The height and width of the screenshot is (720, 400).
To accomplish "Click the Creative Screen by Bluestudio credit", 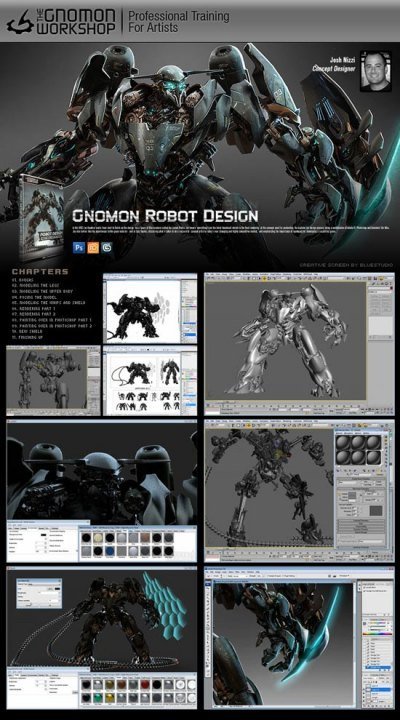I will tap(346, 265).
